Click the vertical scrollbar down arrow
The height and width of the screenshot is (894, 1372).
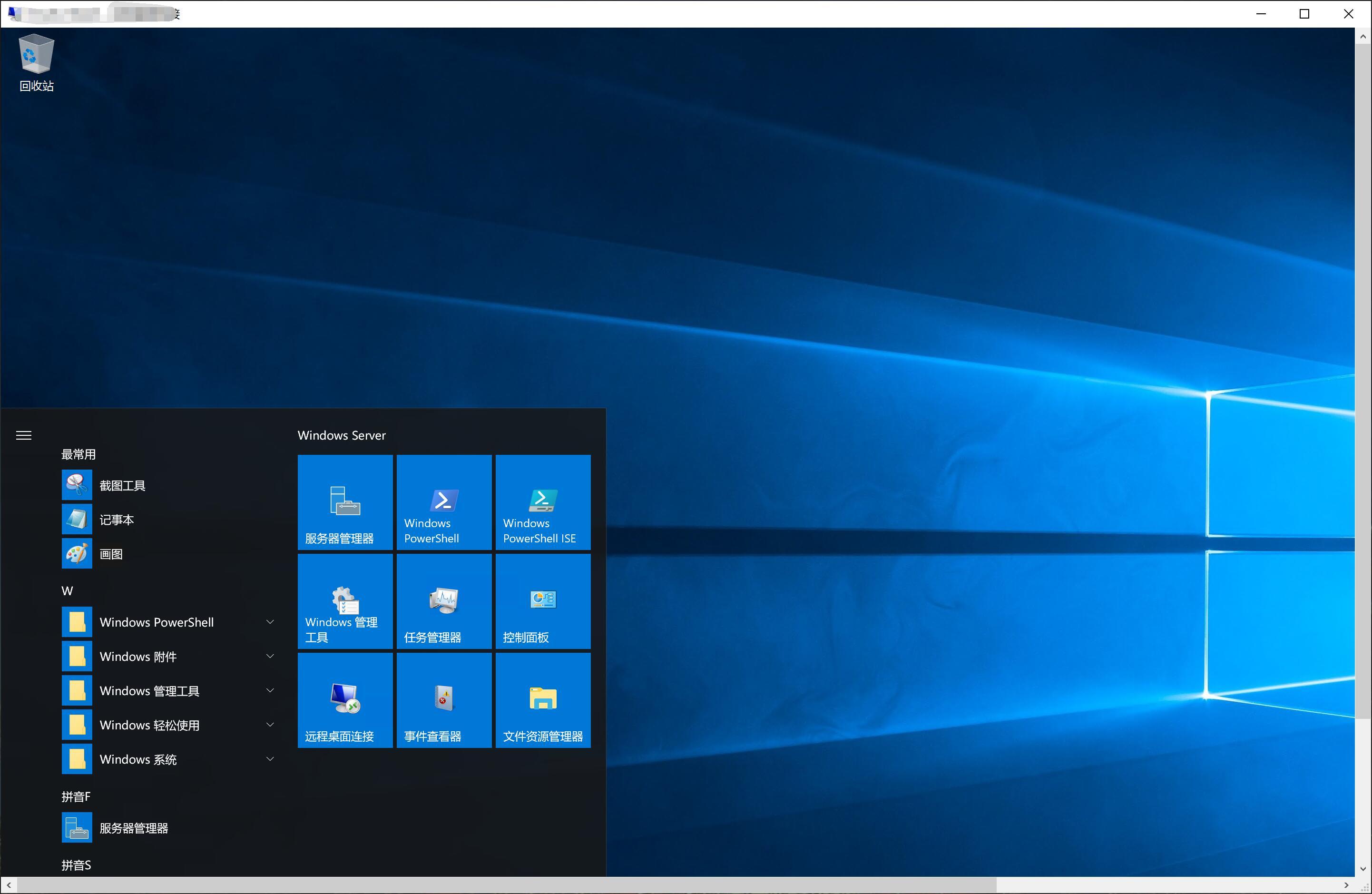tap(1363, 869)
